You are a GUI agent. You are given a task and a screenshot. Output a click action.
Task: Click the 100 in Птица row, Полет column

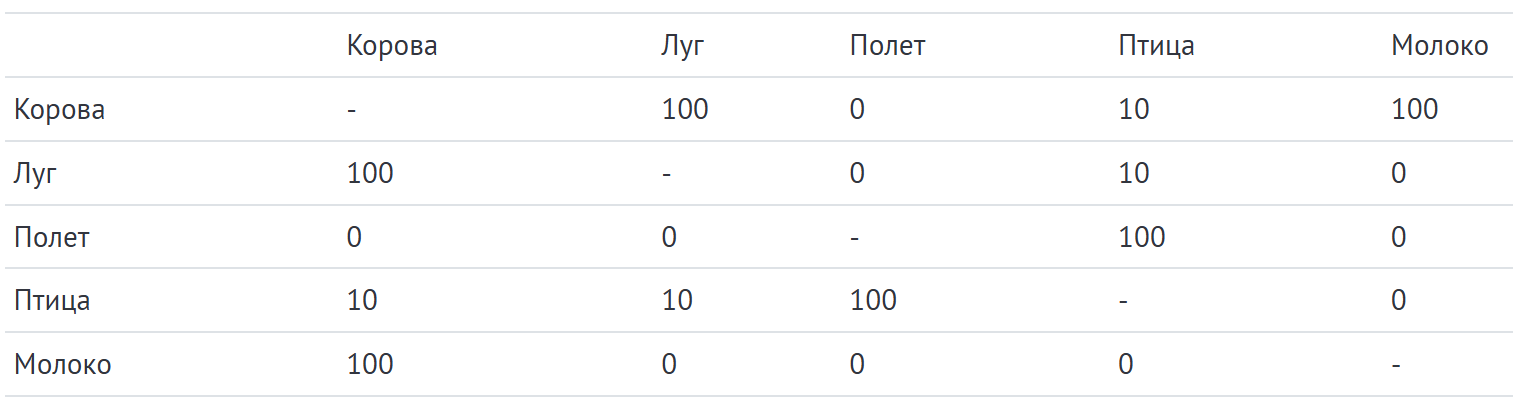[873, 301]
